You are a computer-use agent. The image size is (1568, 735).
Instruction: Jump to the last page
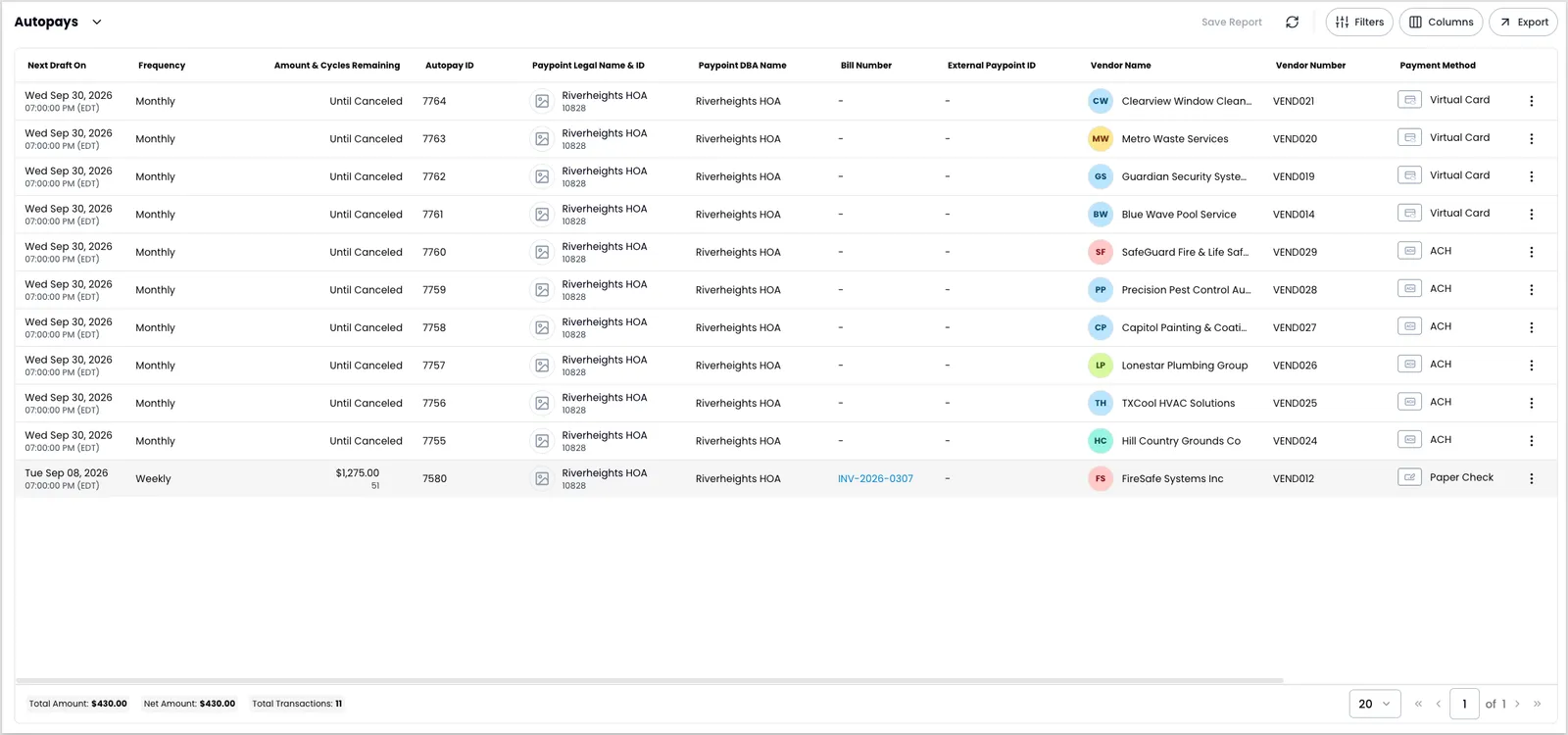click(1537, 704)
